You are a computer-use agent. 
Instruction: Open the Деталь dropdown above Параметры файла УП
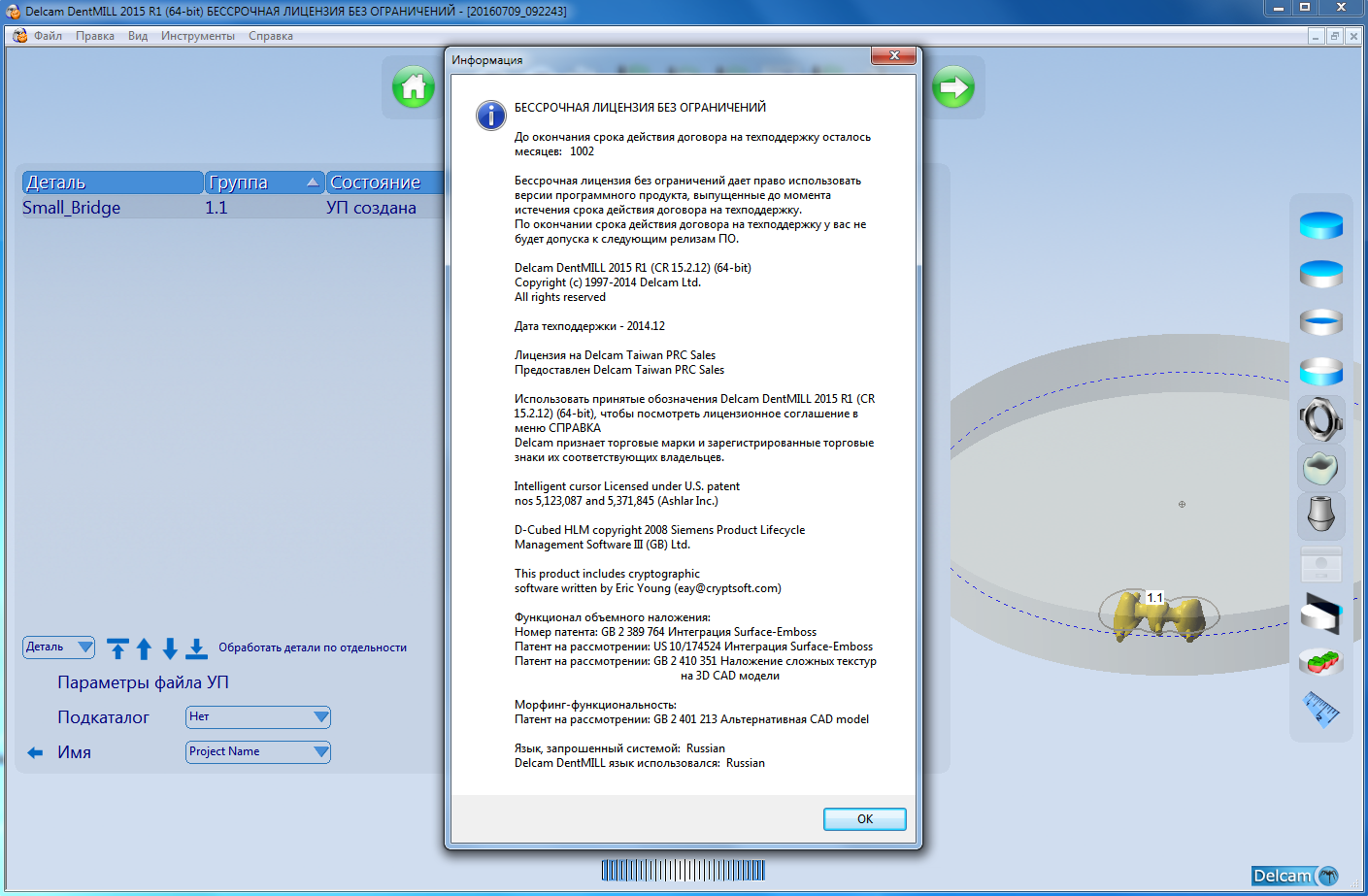[x=58, y=647]
